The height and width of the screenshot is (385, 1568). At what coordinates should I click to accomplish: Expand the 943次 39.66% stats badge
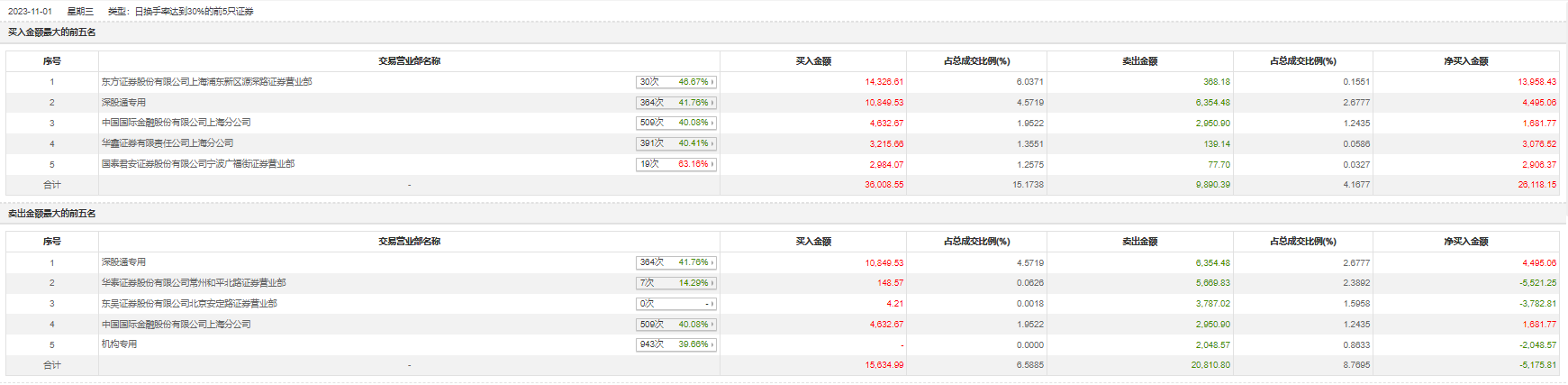[x=675, y=344]
